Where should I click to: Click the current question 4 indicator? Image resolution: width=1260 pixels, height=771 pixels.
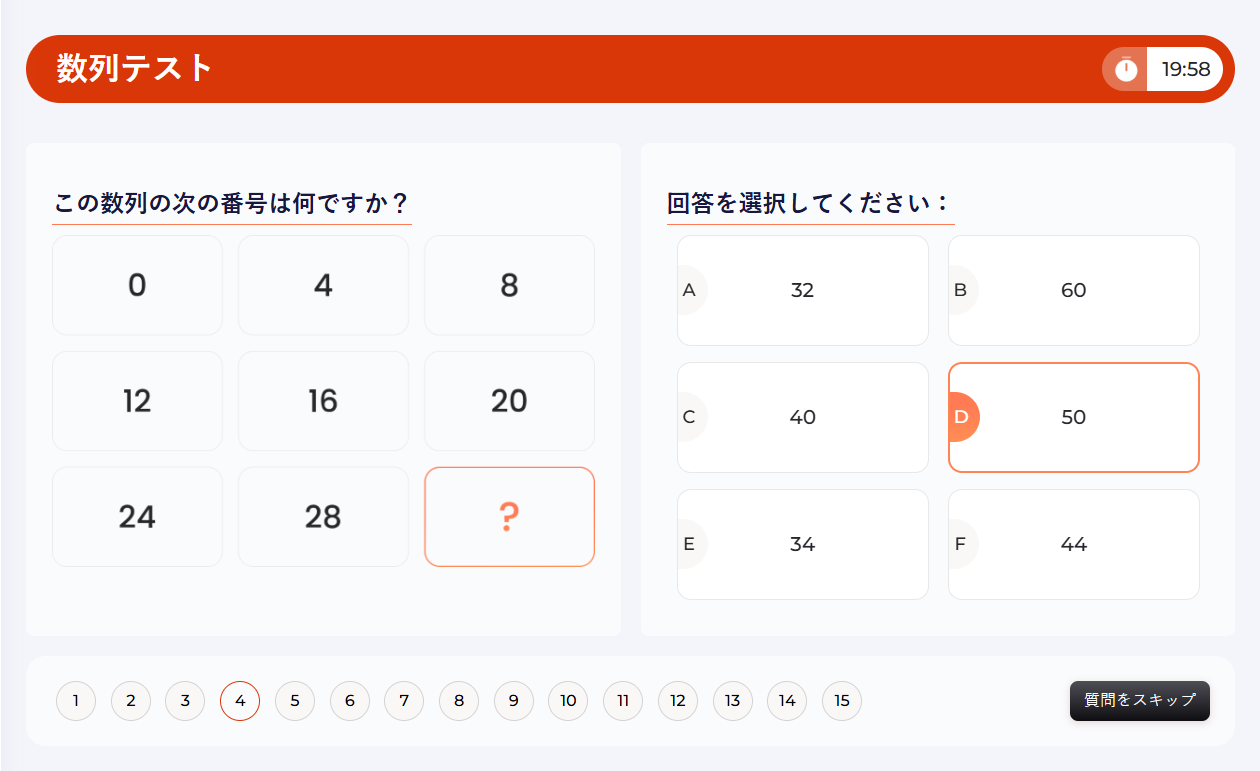tap(240, 701)
